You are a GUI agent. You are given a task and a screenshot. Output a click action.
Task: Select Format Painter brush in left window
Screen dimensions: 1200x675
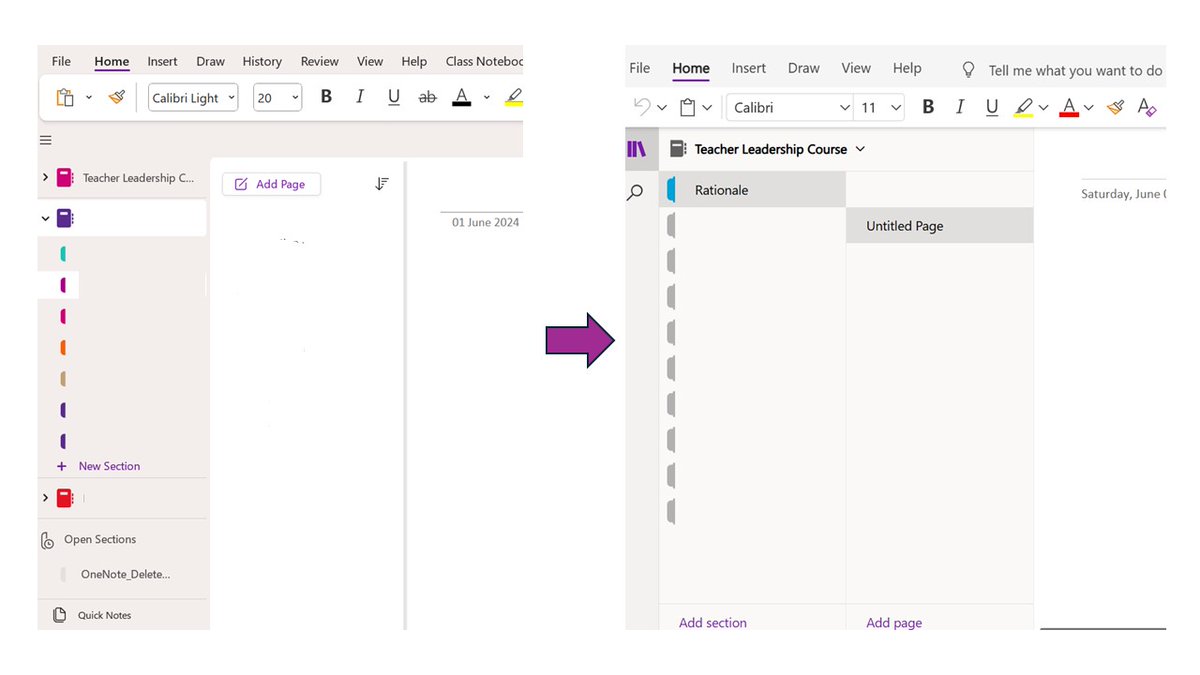(116, 97)
